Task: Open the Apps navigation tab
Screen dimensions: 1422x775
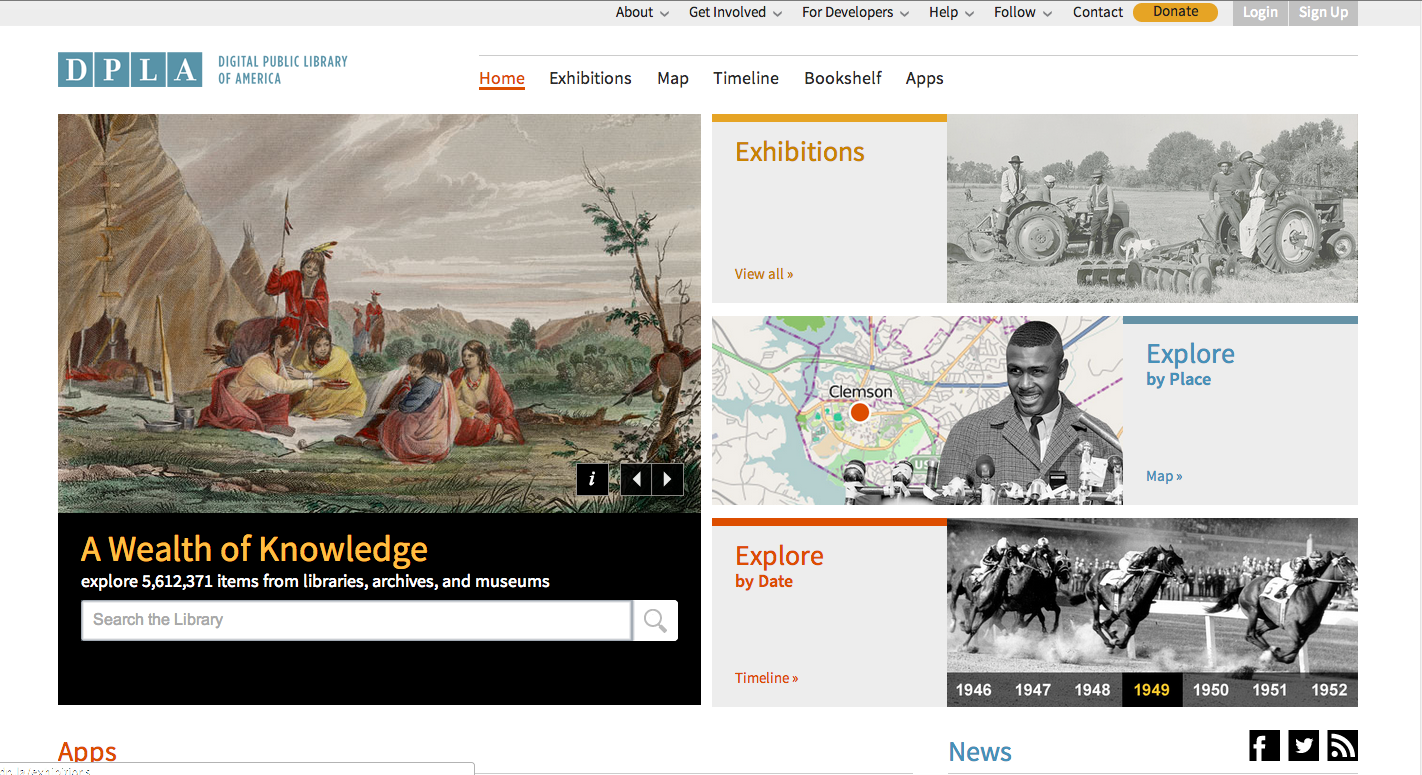Action: [x=925, y=78]
